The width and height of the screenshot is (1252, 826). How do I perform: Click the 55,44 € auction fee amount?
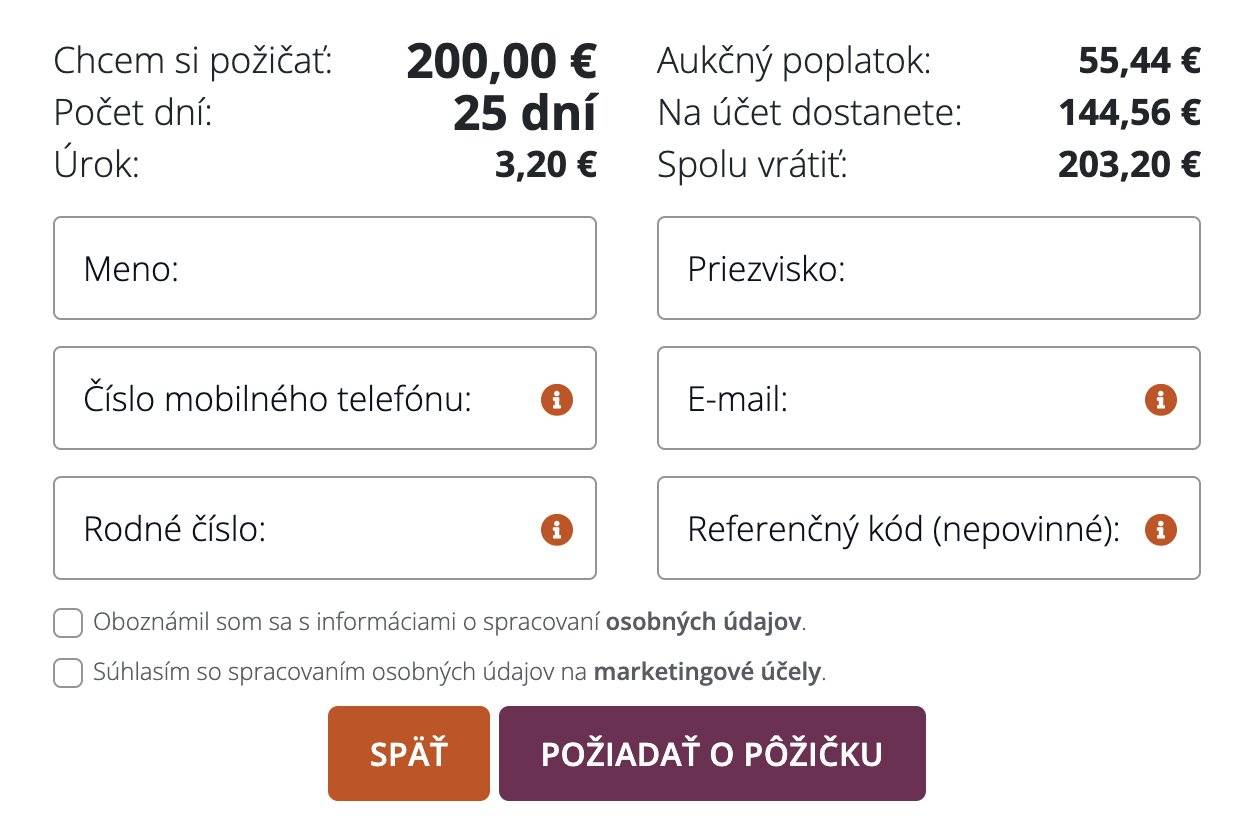coord(1139,62)
